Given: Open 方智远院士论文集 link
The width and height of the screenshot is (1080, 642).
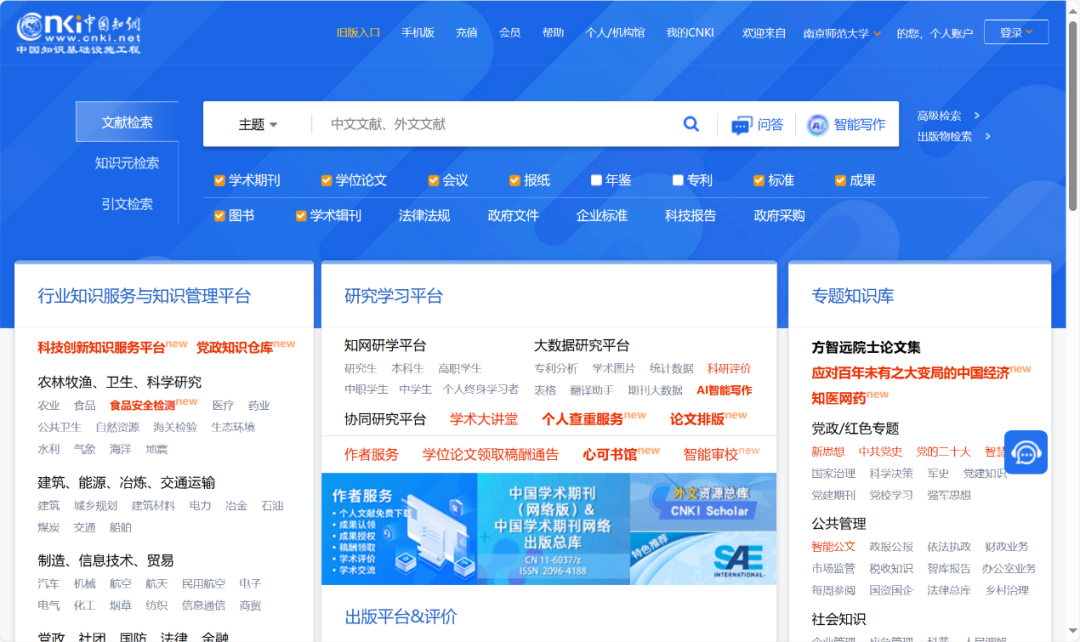Looking at the screenshot, I should click(x=866, y=348).
